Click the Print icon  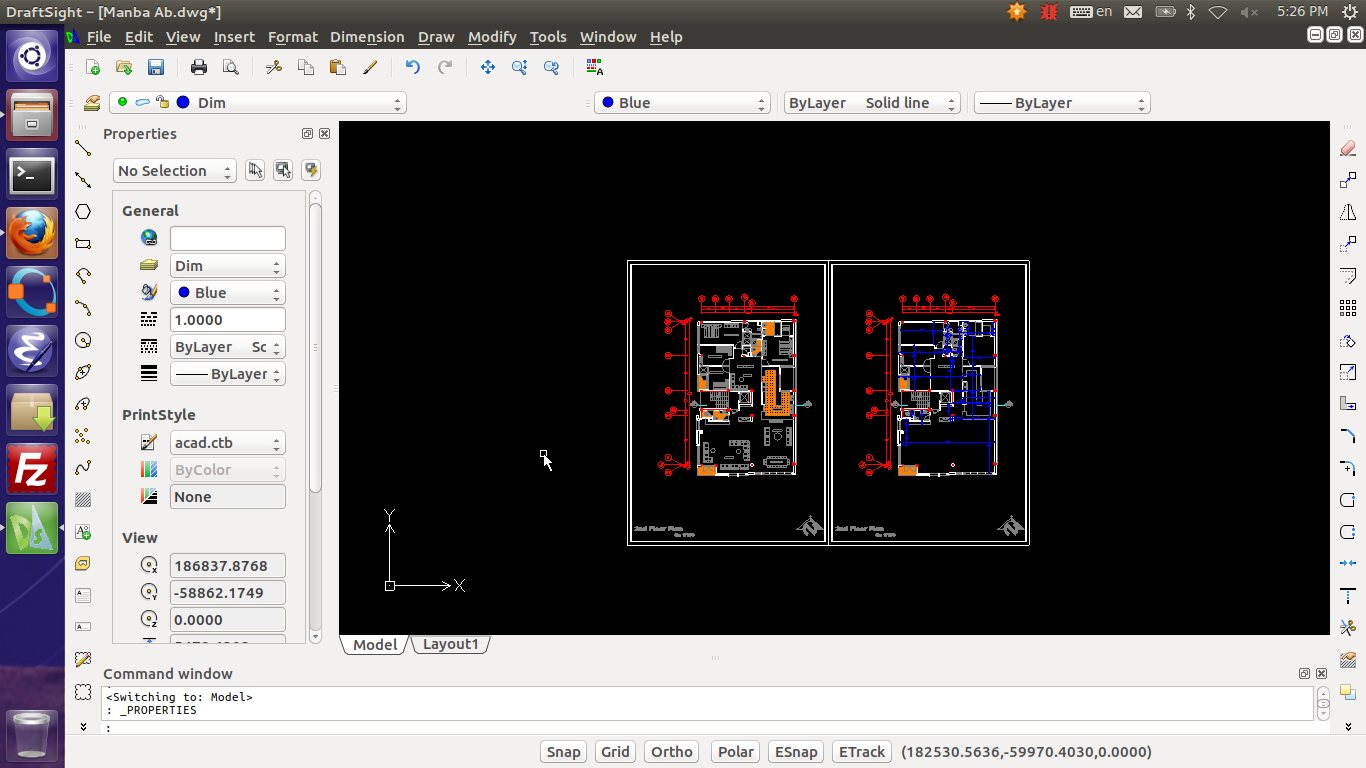pos(199,67)
